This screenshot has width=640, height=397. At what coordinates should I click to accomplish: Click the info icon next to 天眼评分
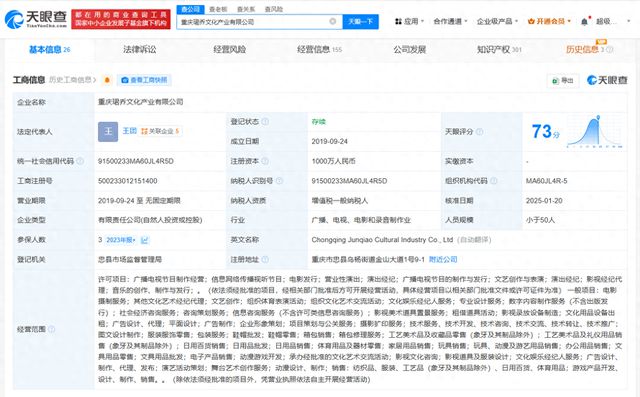coord(480,132)
